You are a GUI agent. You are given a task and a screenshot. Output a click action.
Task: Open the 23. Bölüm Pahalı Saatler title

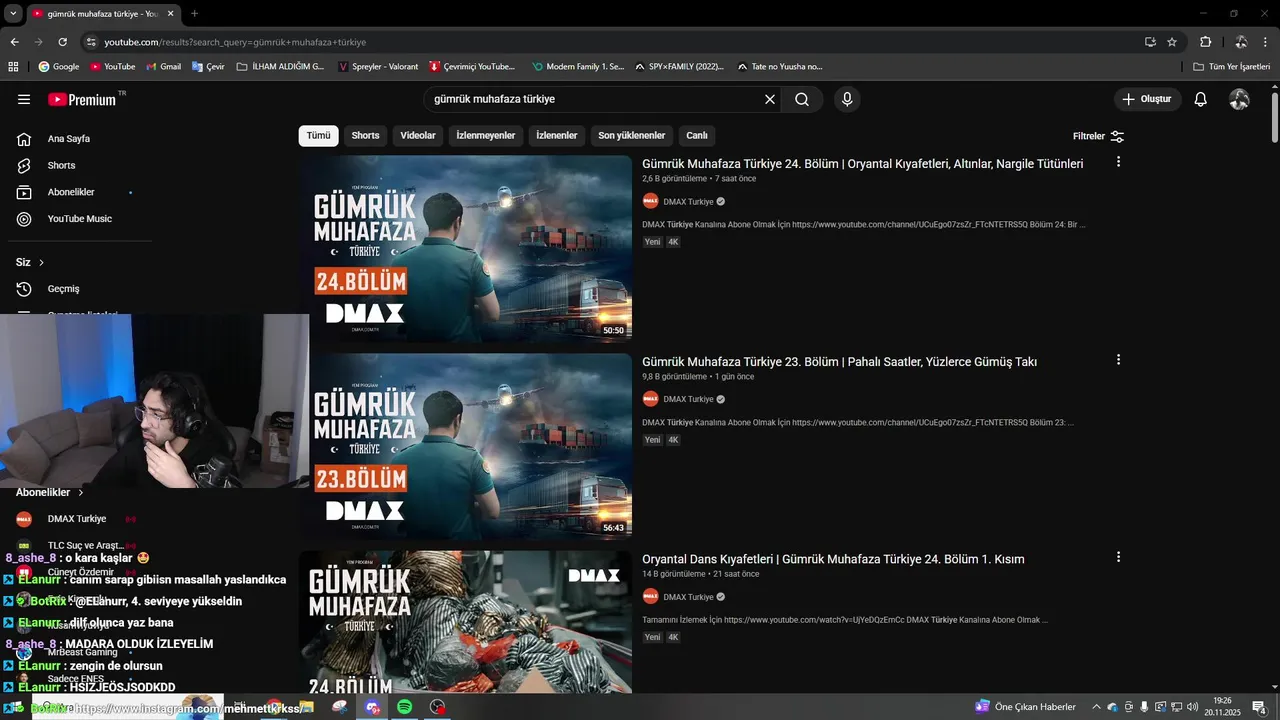pos(840,362)
